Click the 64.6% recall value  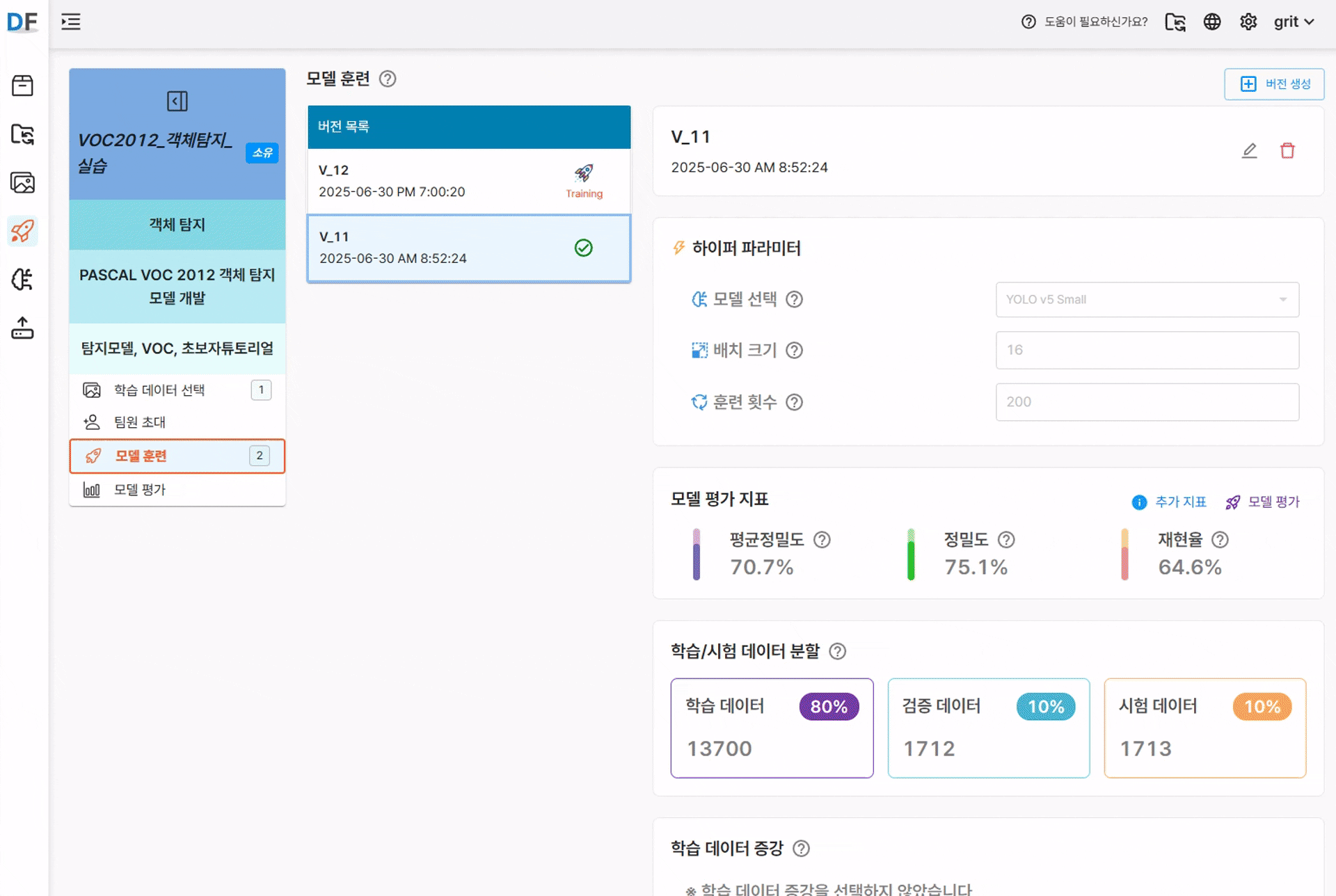(1190, 568)
